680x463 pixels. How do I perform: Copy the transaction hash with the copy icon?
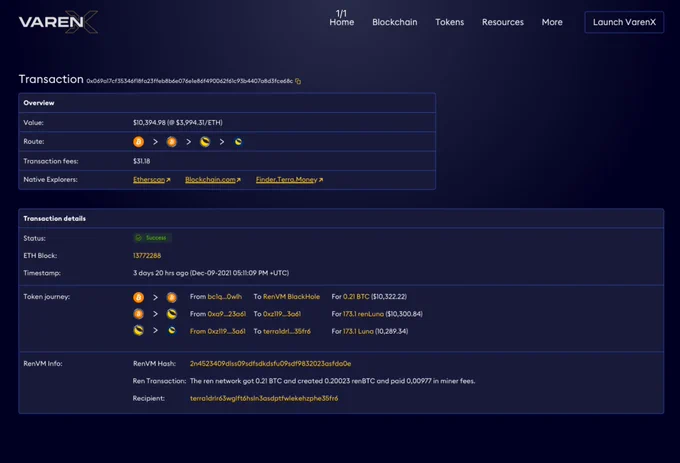point(298,81)
